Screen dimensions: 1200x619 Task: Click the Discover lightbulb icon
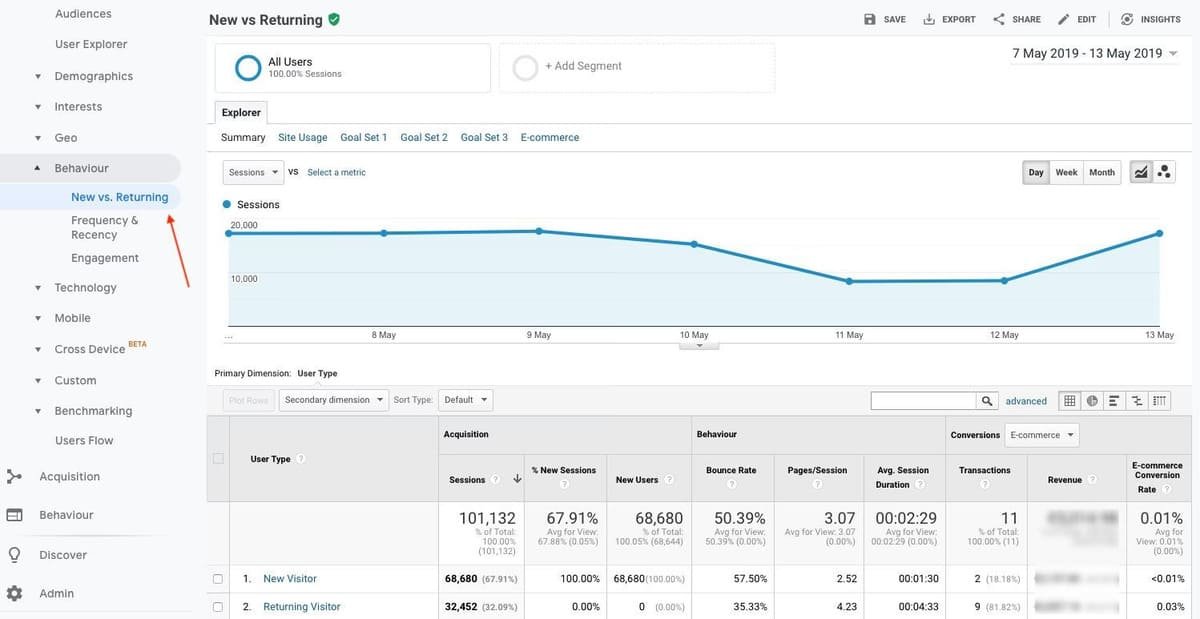(x=14, y=555)
